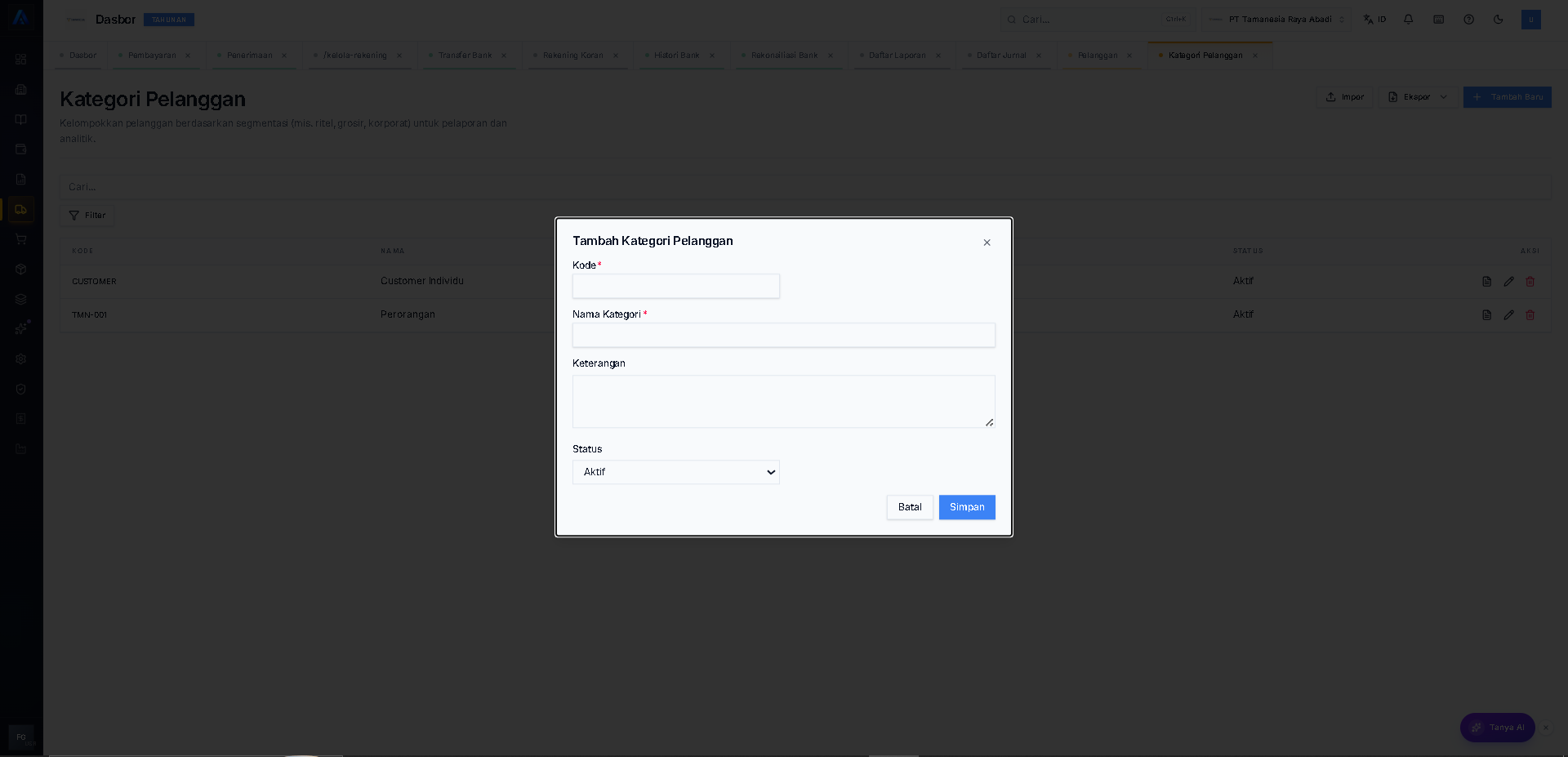Click the edit pencil icon for CUSTOMER row
Screen dimensions: 1568x757
point(1508,281)
